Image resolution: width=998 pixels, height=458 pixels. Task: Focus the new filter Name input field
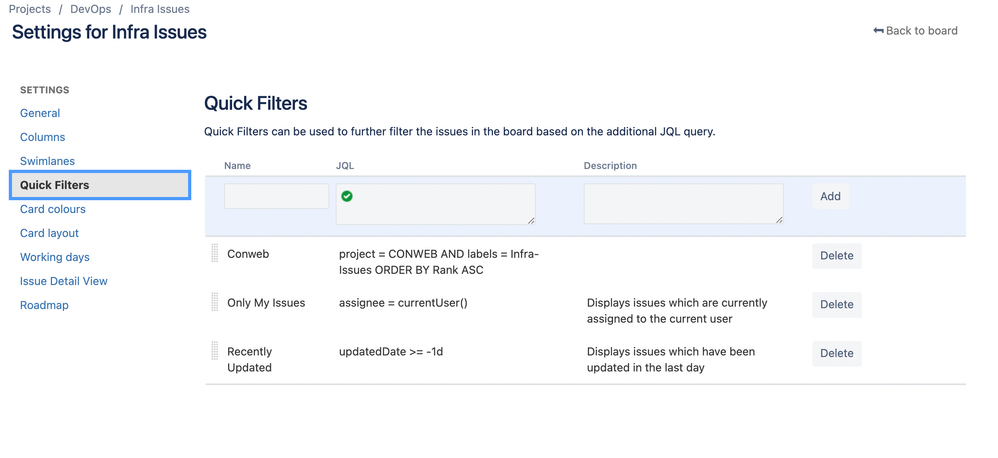(276, 196)
